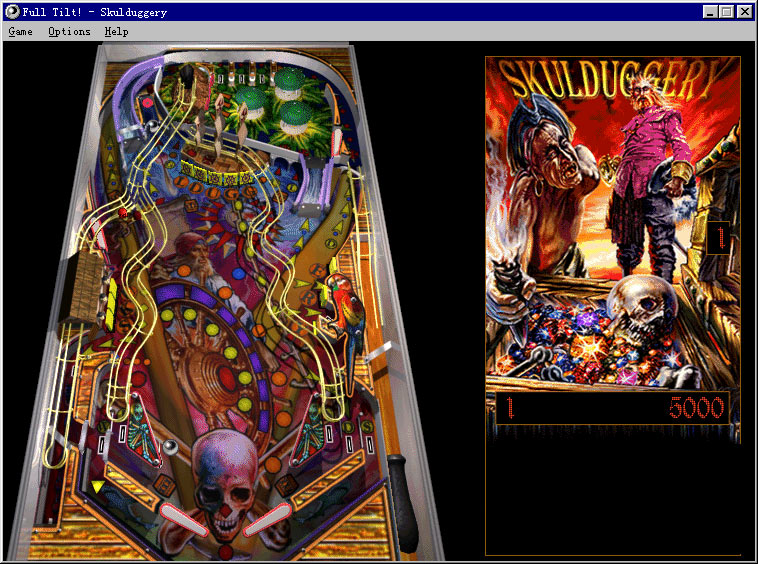
Task: Click the black cannon at top of table
Action: tap(187, 75)
